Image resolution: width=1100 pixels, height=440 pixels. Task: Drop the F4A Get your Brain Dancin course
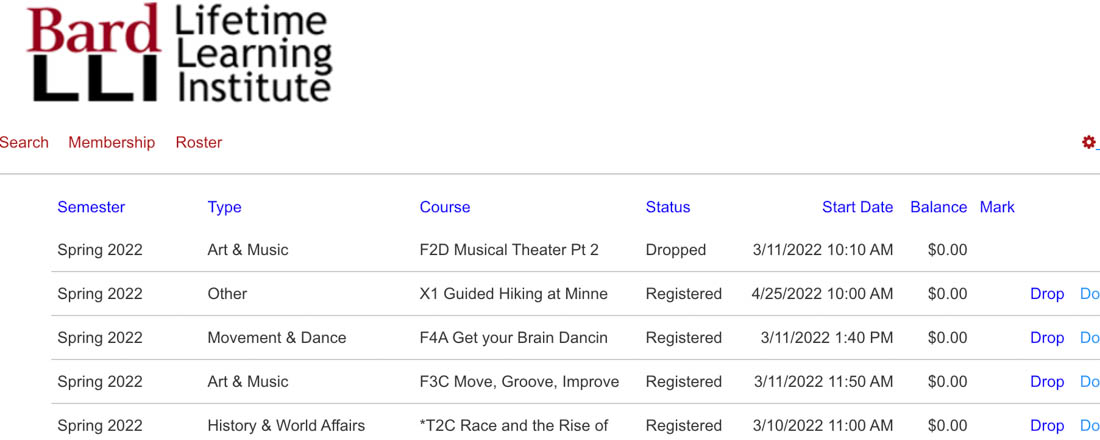coord(1047,338)
